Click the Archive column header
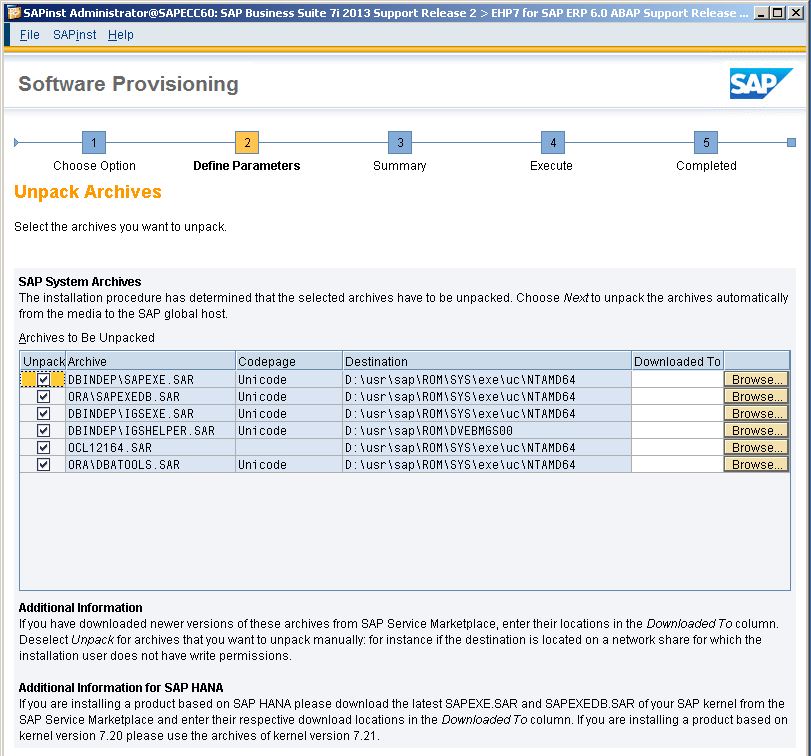Viewport: 811px width, 756px height. (151, 361)
